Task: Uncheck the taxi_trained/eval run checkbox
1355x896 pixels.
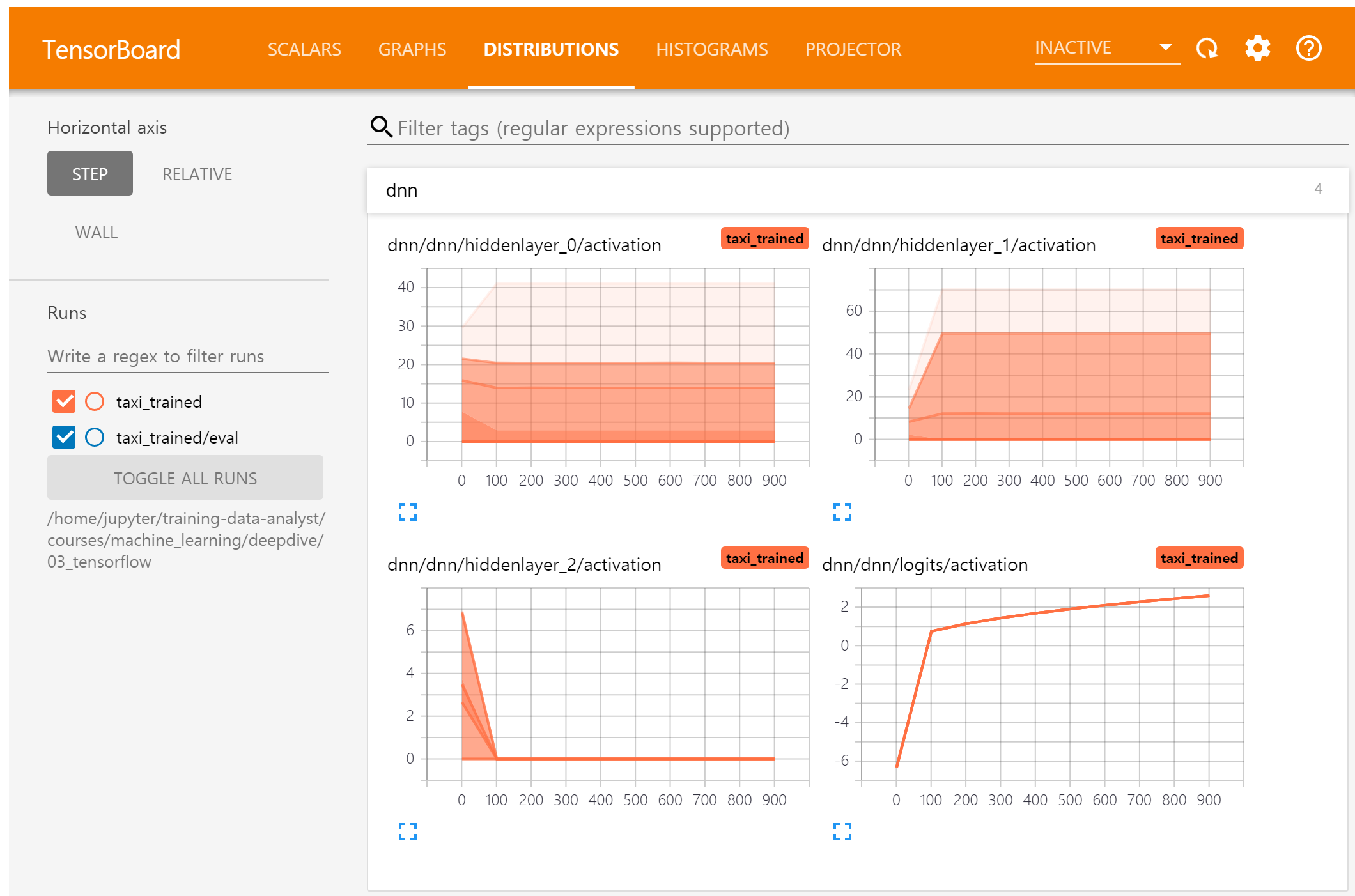Action: pyautogui.click(x=64, y=437)
